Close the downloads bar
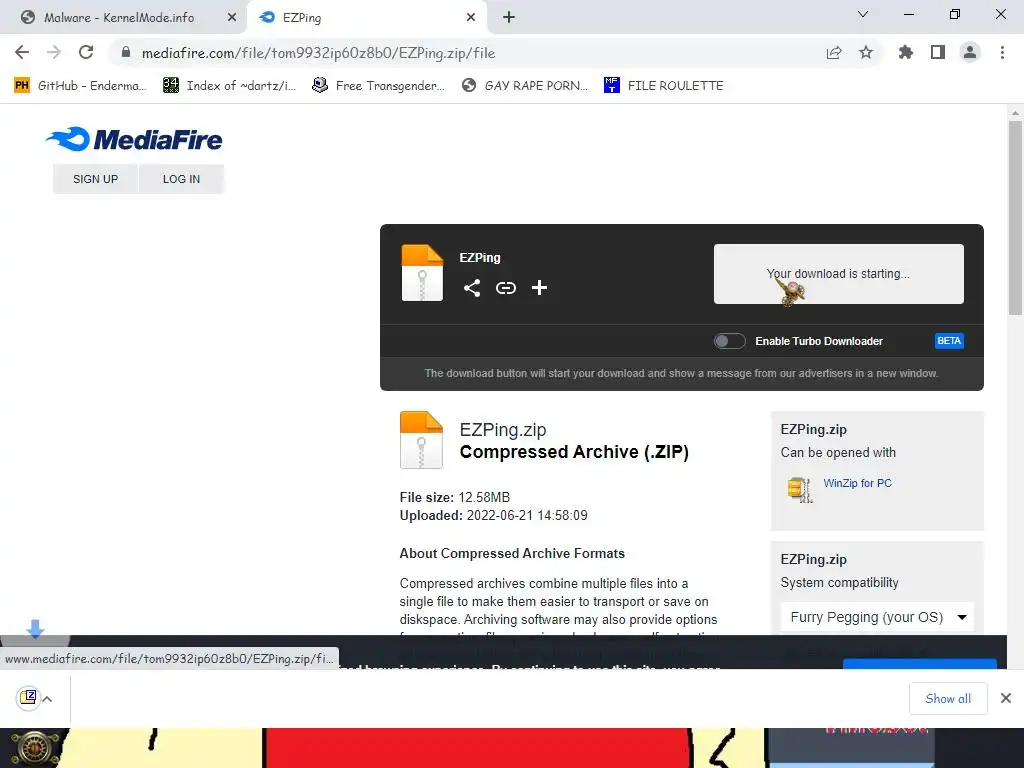 pyautogui.click(x=1006, y=699)
